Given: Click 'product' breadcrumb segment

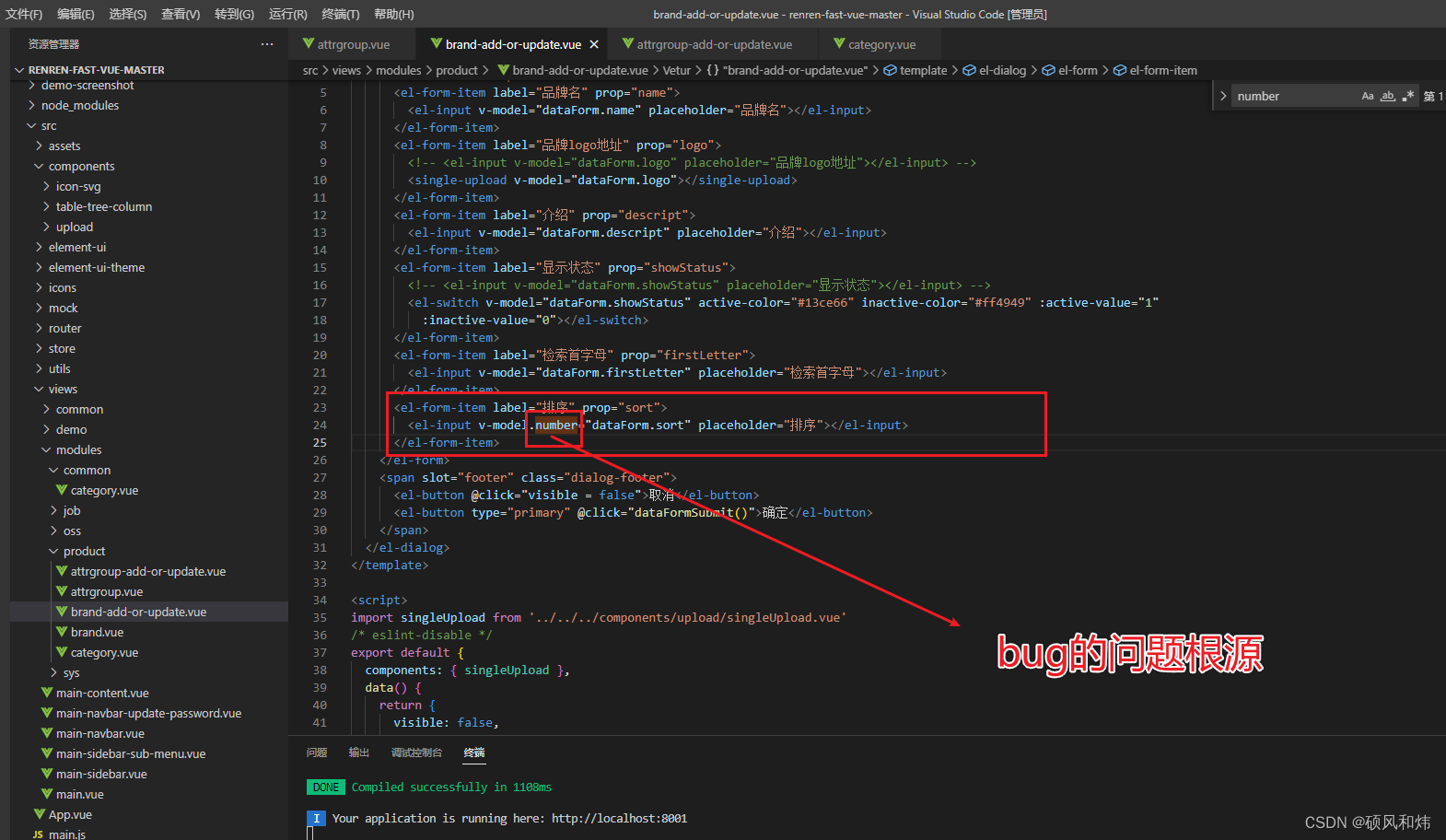Looking at the screenshot, I should (x=457, y=70).
